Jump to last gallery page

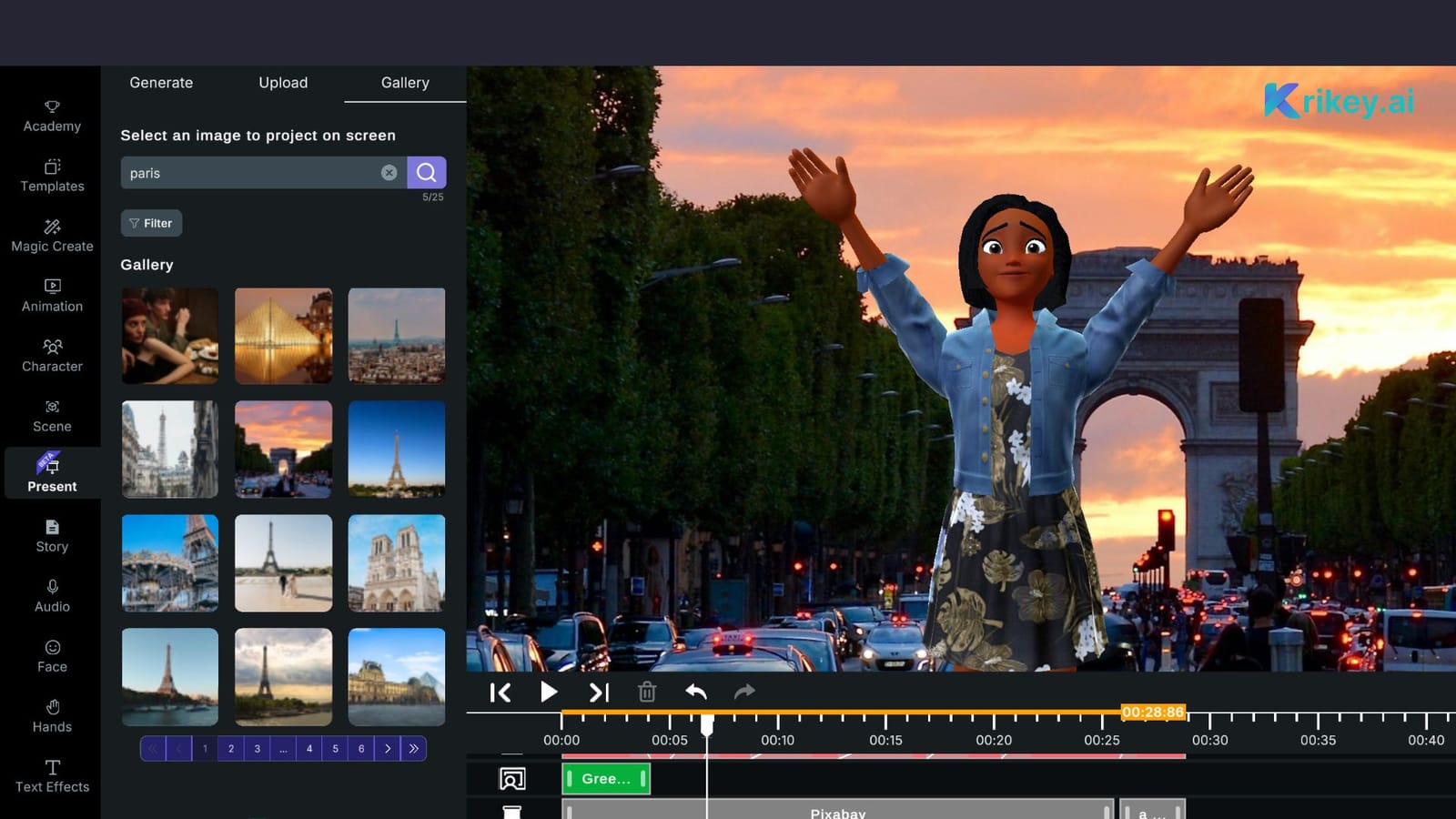413,749
